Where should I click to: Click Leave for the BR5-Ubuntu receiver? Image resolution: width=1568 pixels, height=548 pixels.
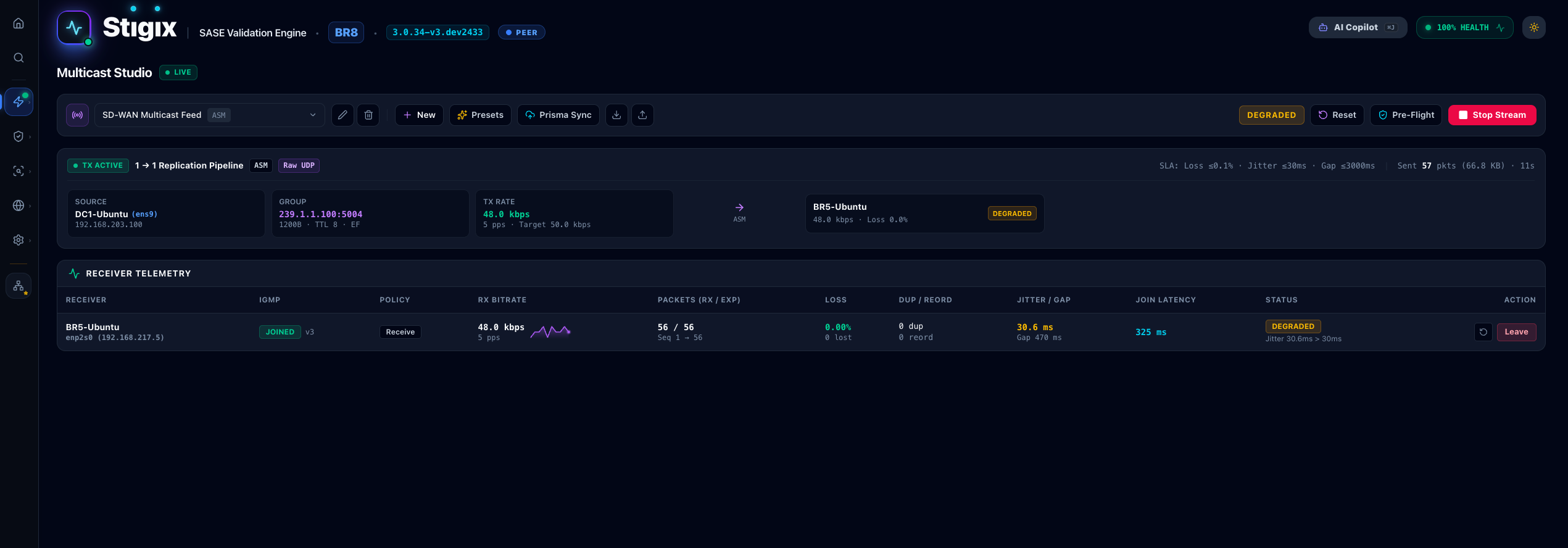1516,332
